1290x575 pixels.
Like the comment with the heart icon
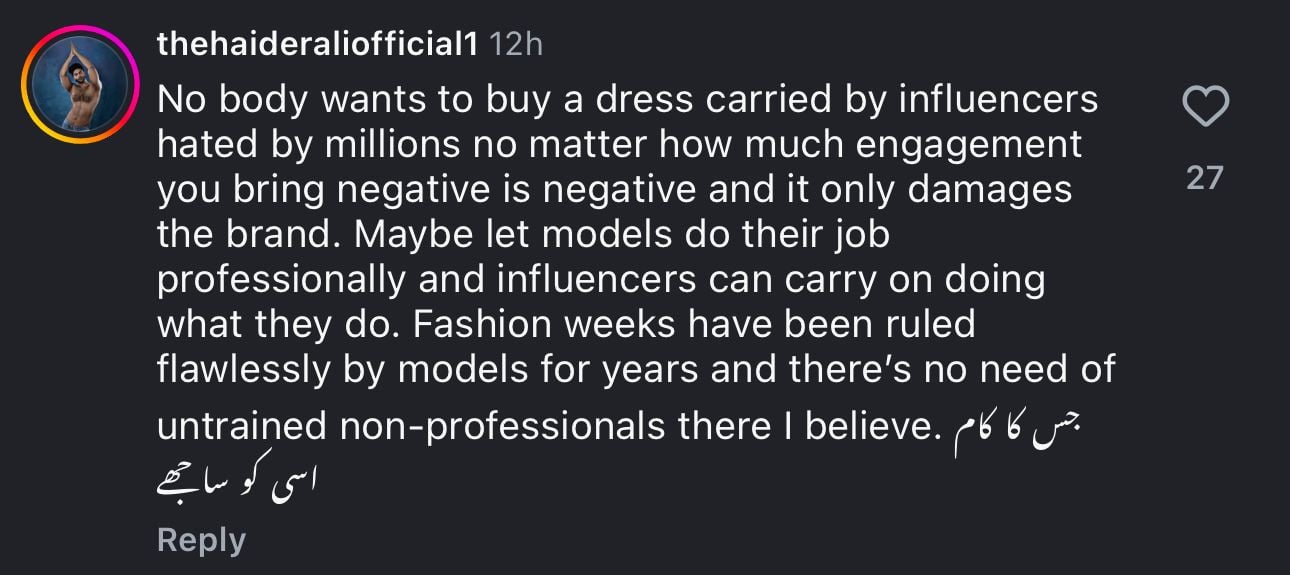point(1205,106)
